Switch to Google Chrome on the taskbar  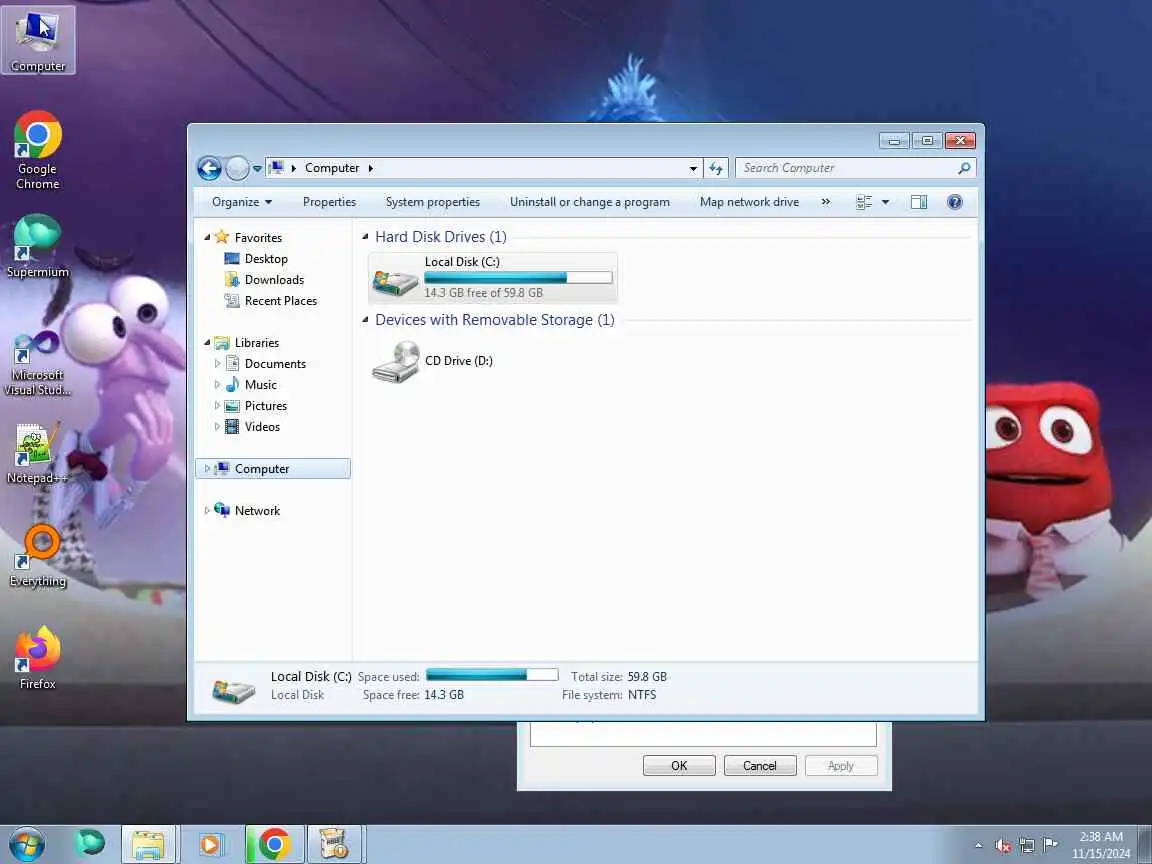[274, 844]
